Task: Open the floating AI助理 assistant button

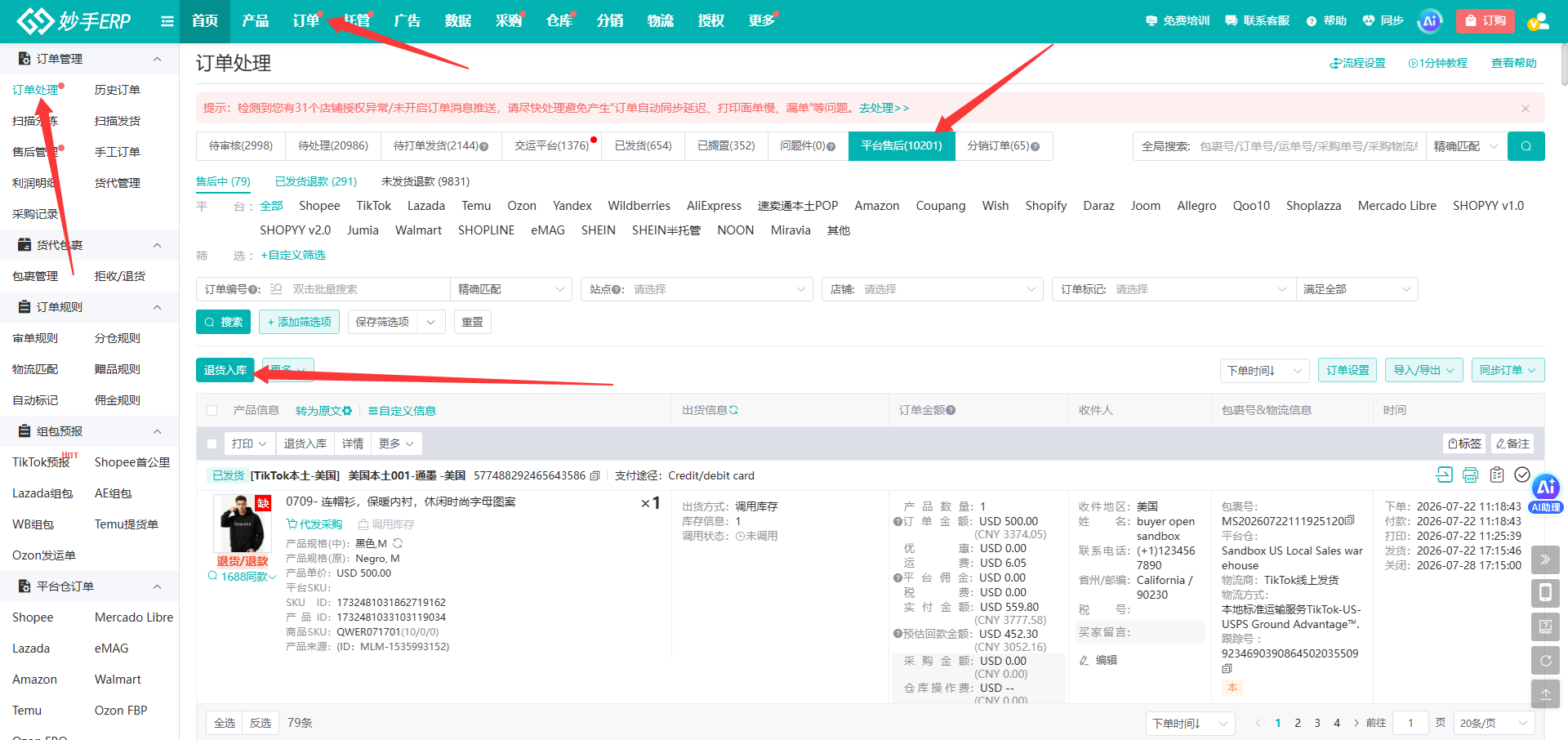Action: [1546, 493]
